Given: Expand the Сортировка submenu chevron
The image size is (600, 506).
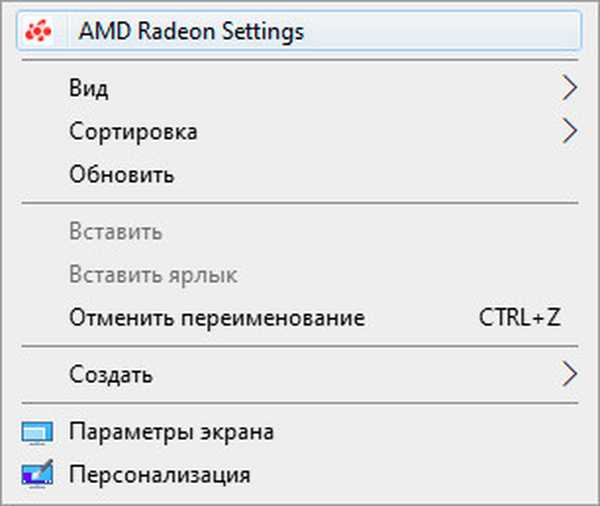Looking at the screenshot, I should (570, 131).
